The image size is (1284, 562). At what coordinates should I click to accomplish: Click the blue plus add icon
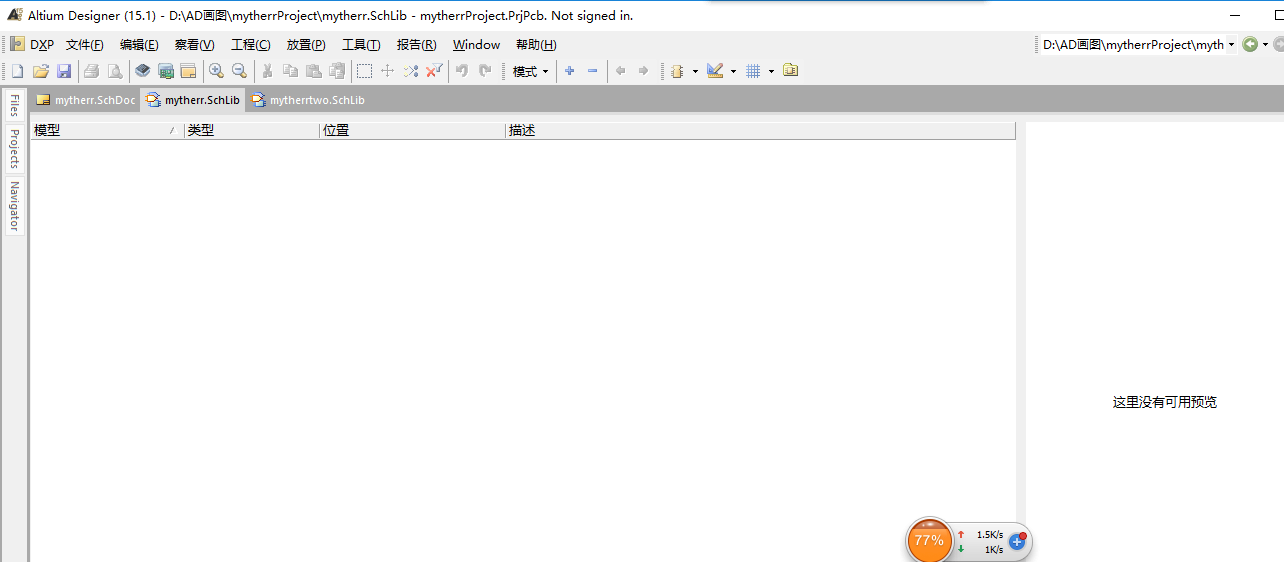point(570,71)
